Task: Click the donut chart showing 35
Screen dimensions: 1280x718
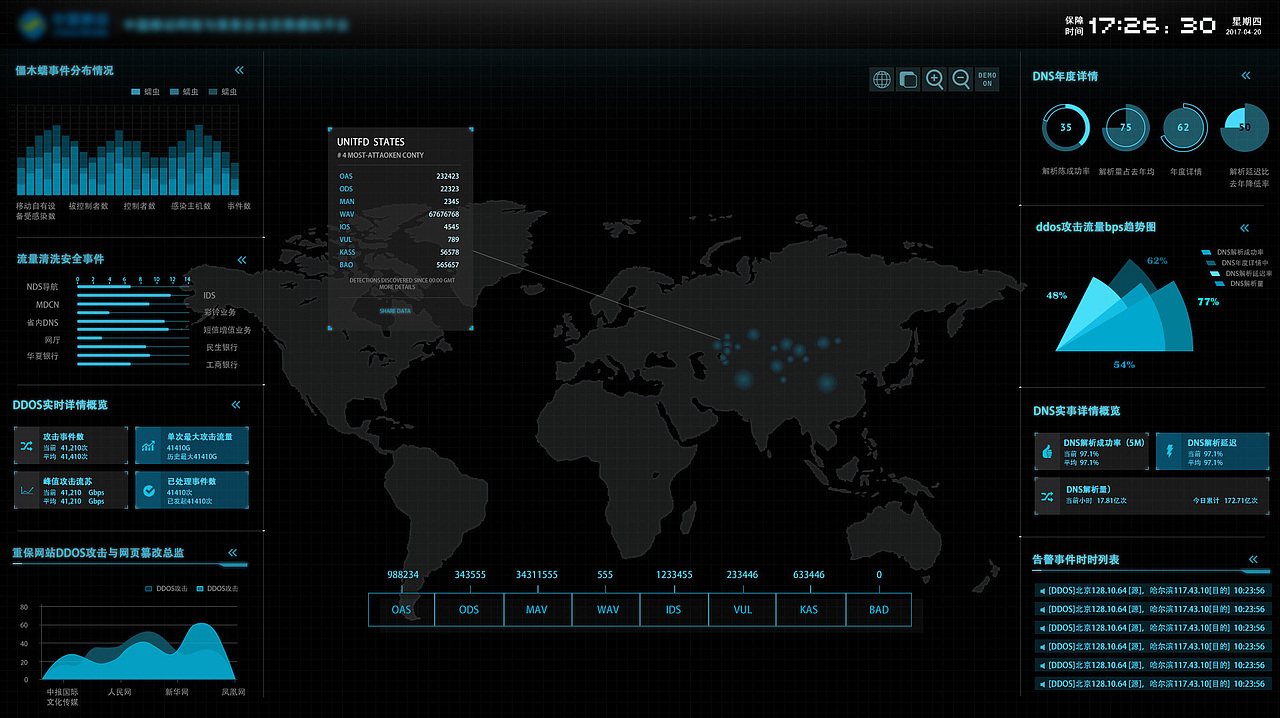Action: tap(1066, 128)
